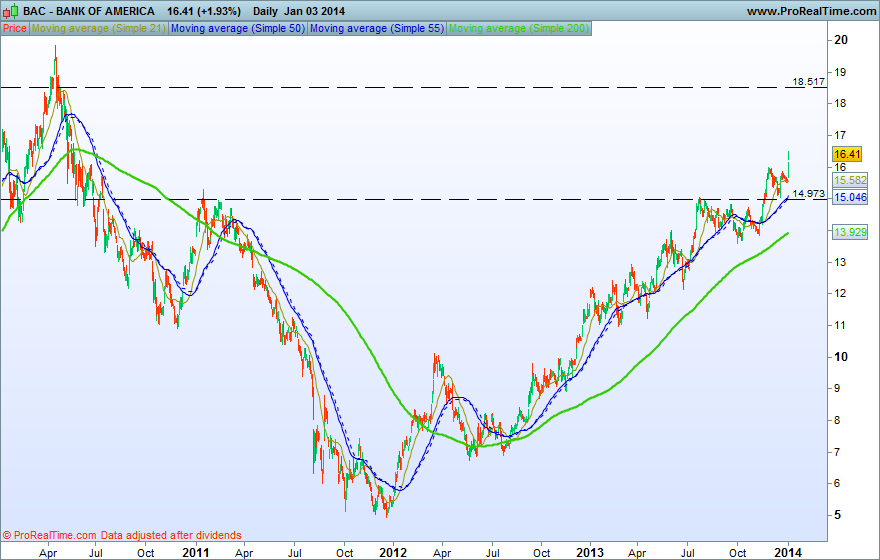Open the www.ProRealTime.com link

tap(812, 11)
